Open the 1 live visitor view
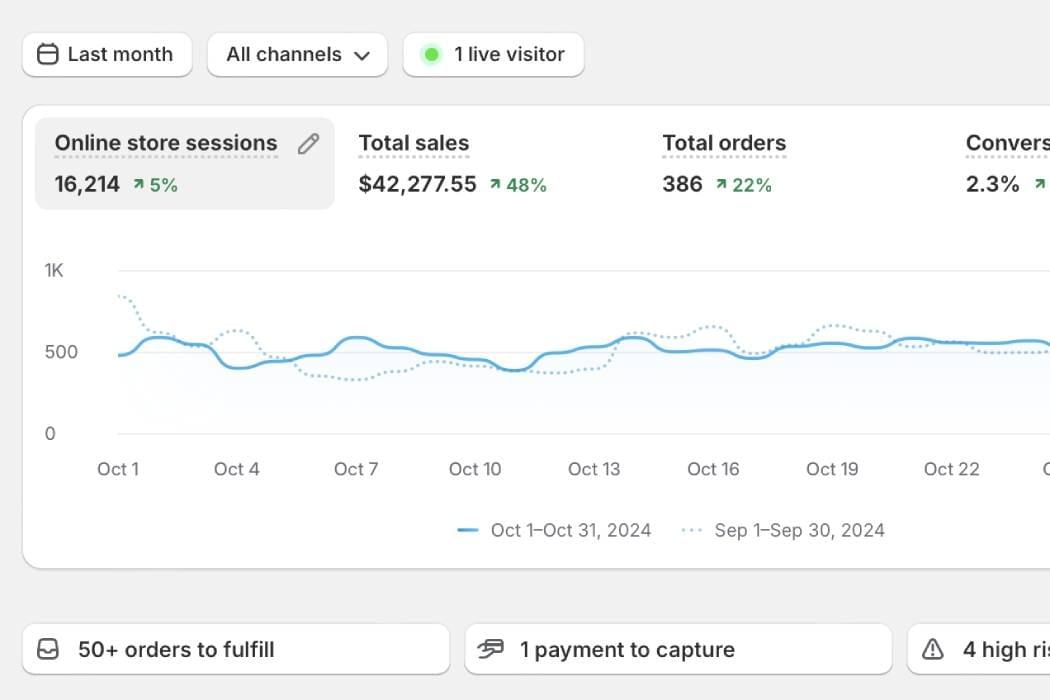1050x700 pixels. (493, 55)
